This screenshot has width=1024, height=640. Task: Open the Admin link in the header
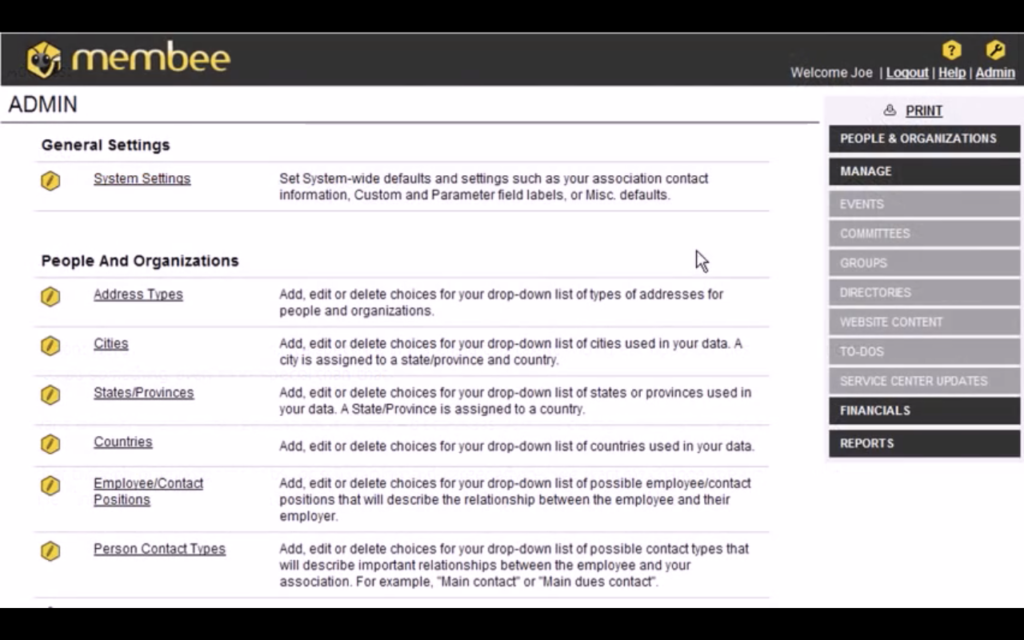click(x=994, y=72)
